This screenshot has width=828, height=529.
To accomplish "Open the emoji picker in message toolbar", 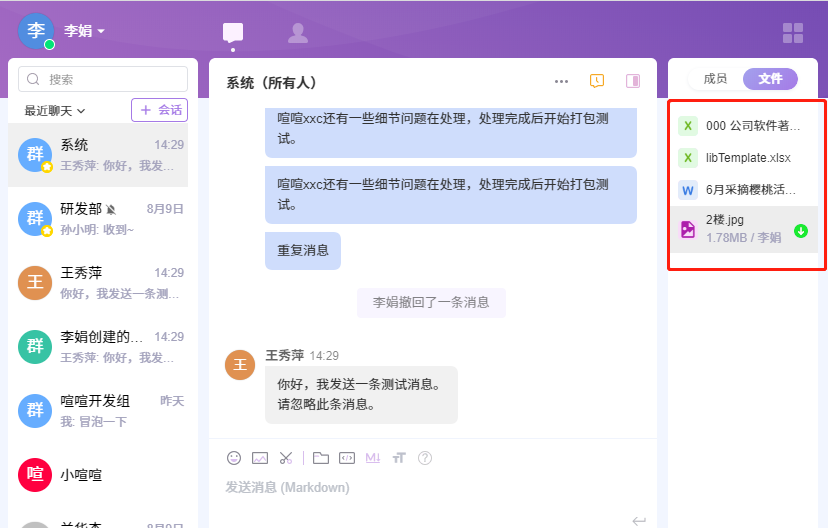I will [234, 458].
